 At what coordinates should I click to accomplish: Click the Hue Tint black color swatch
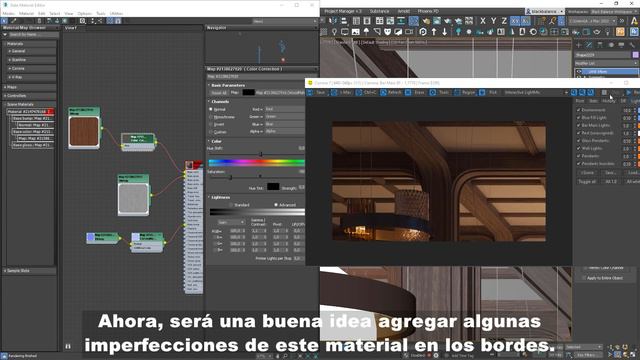click(273, 187)
